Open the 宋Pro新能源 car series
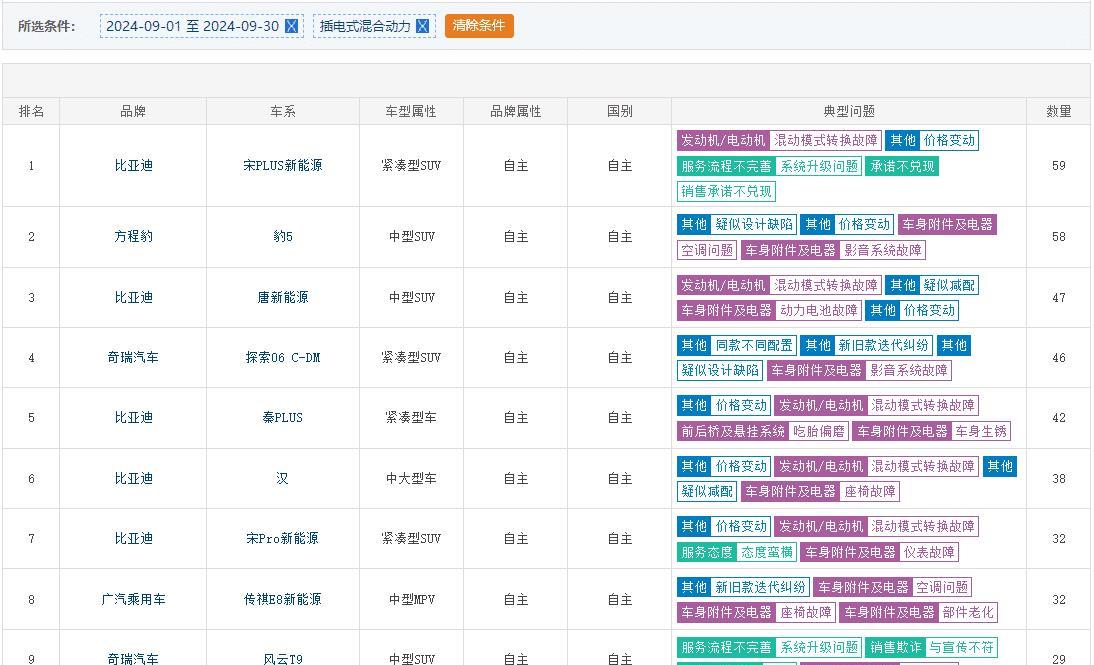Image resolution: width=1094 pixels, height=665 pixels. pyautogui.click(x=283, y=539)
